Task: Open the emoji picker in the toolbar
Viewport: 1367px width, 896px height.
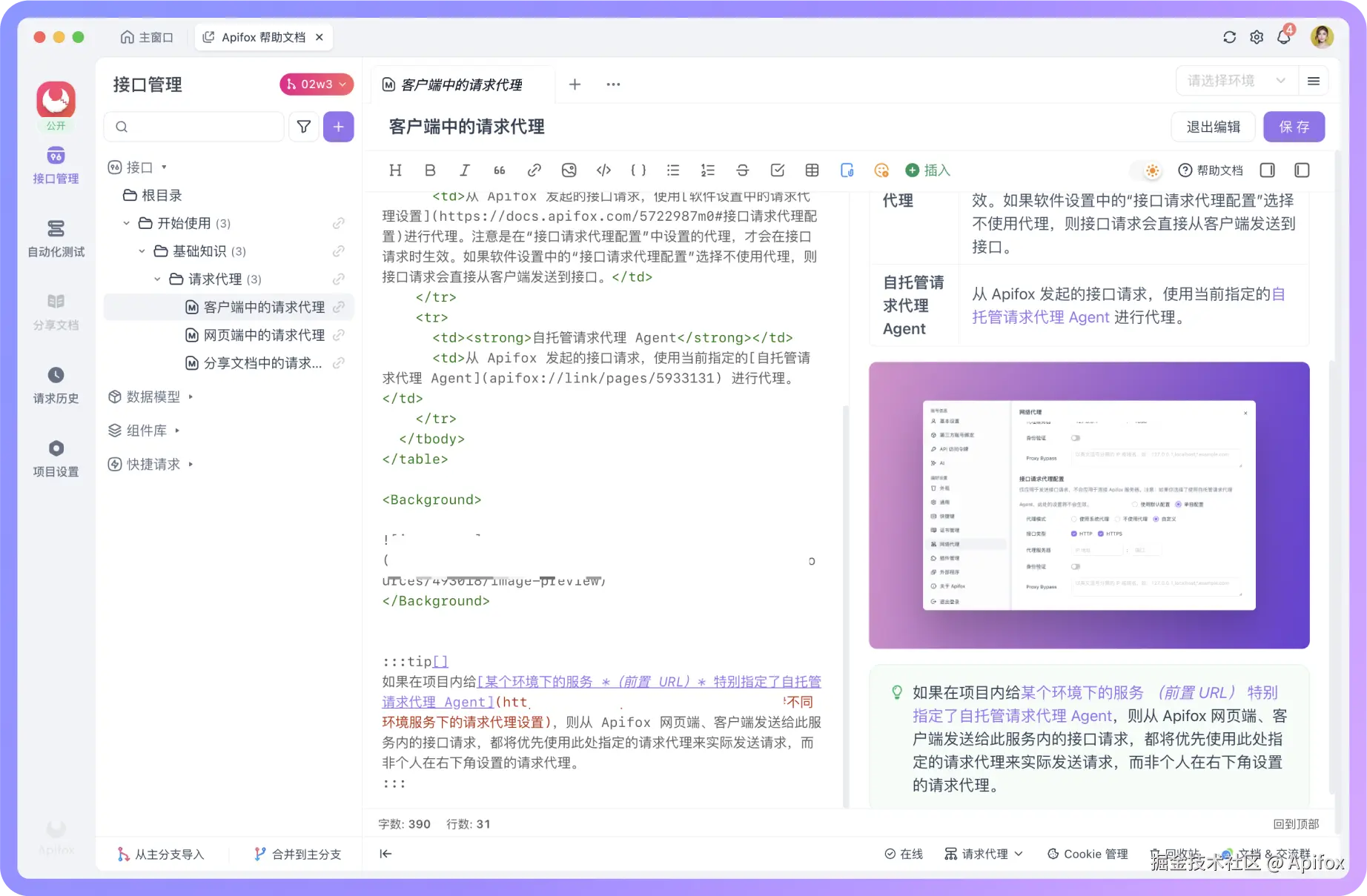Action: pyautogui.click(x=881, y=170)
